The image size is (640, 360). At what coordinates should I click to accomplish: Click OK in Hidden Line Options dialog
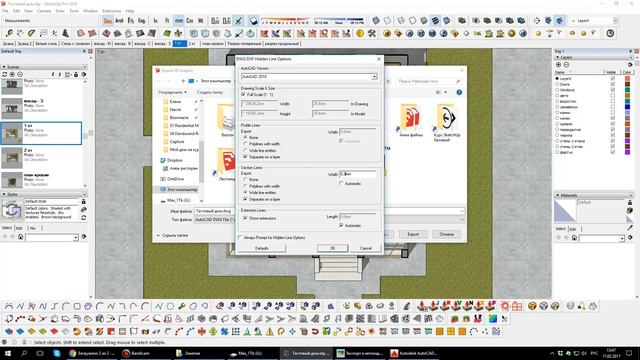333,248
